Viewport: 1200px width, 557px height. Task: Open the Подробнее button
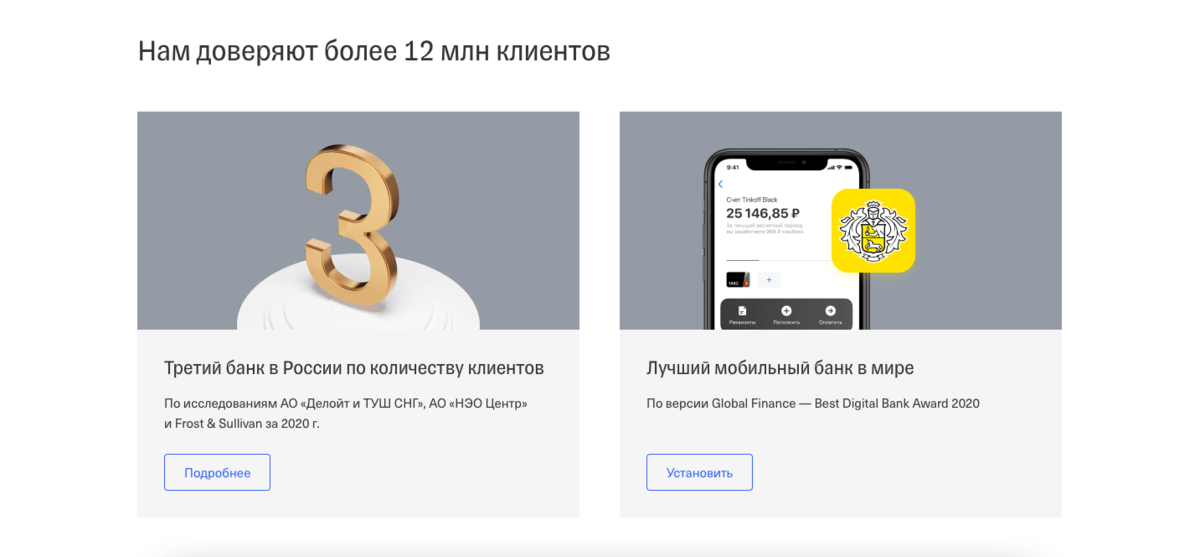217,472
